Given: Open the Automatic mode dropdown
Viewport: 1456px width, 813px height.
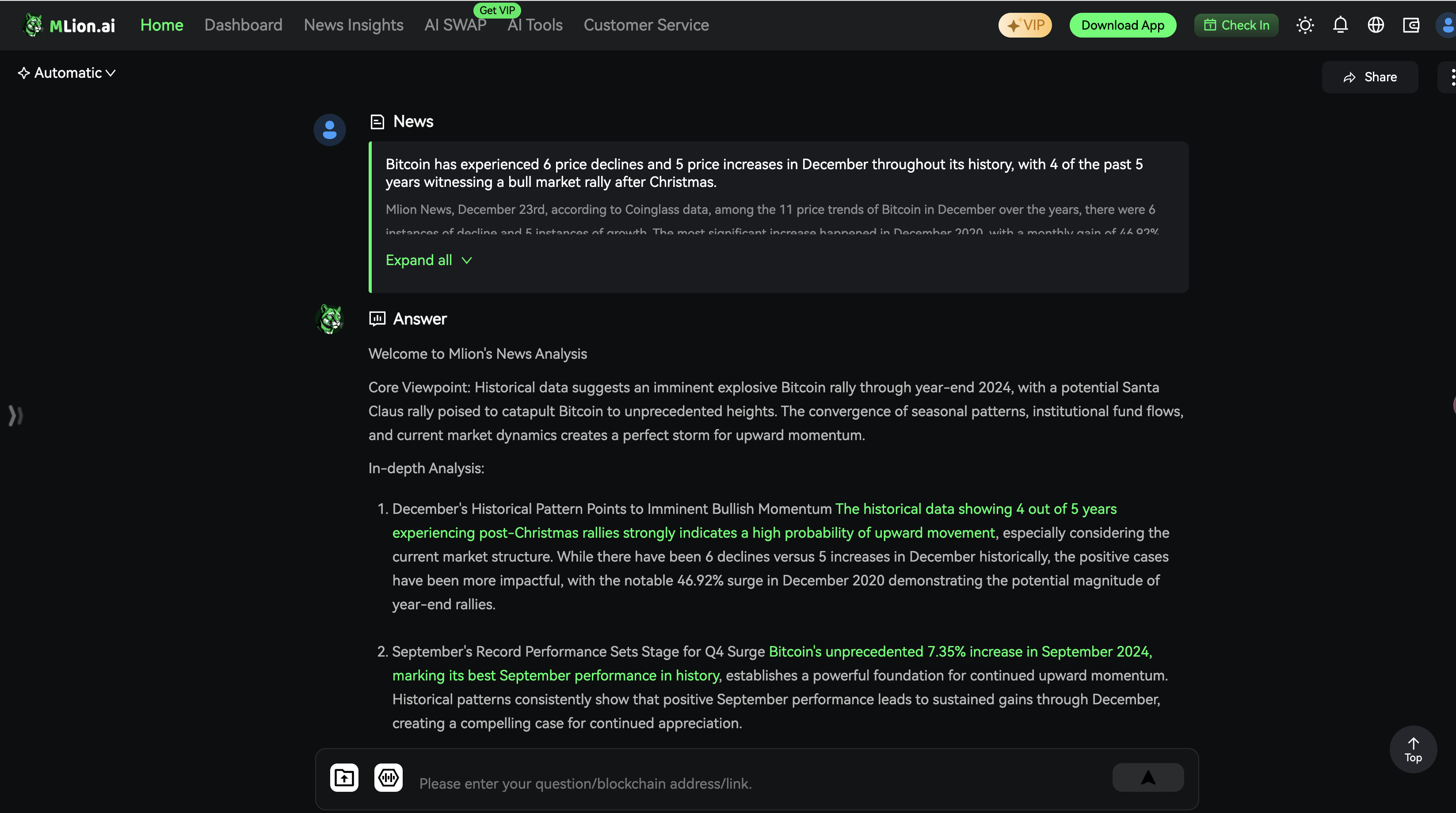Looking at the screenshot, I should click(67, 73).
